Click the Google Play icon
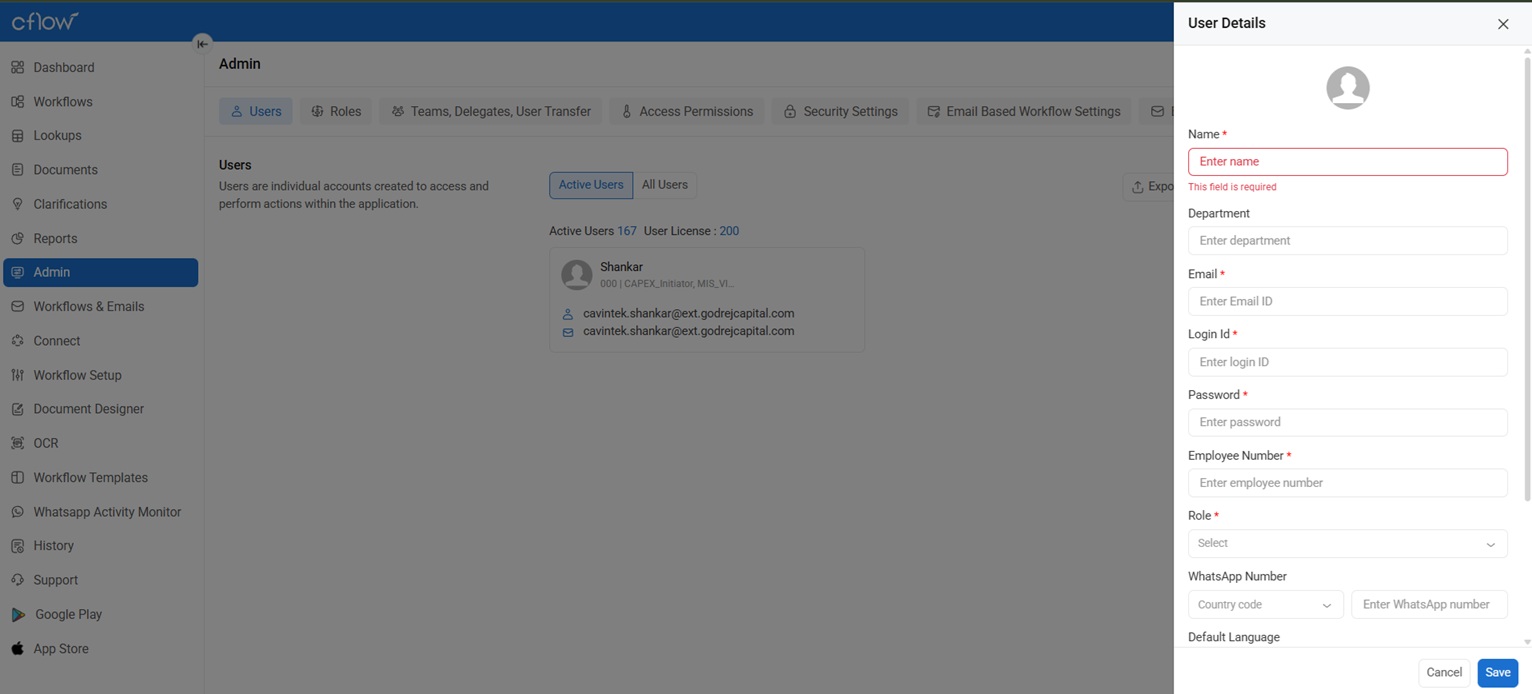 tap(18, 615)
